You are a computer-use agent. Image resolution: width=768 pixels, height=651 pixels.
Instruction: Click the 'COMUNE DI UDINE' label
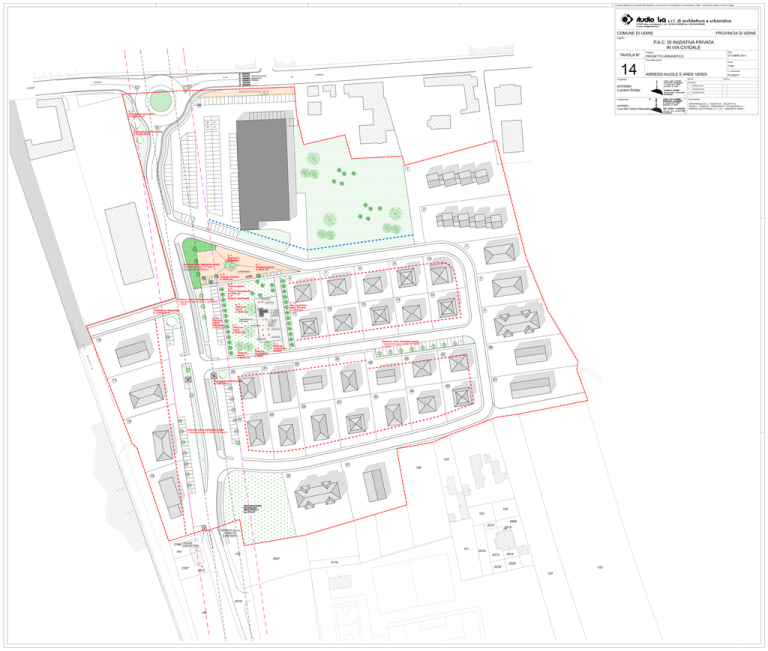637,34
